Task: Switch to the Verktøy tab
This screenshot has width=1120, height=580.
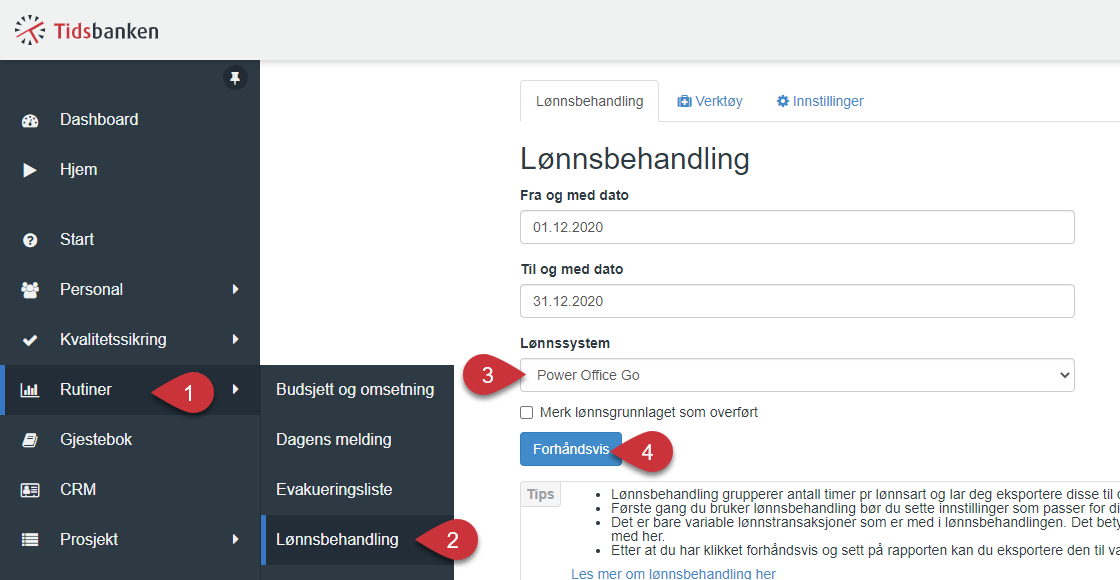Action: (x=710, y=101)
